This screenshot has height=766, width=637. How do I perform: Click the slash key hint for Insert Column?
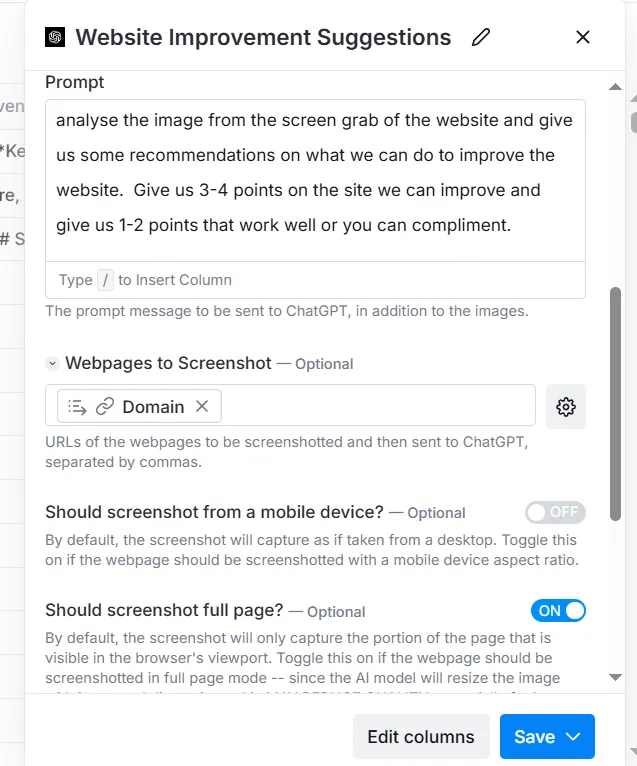click(105, 280)
